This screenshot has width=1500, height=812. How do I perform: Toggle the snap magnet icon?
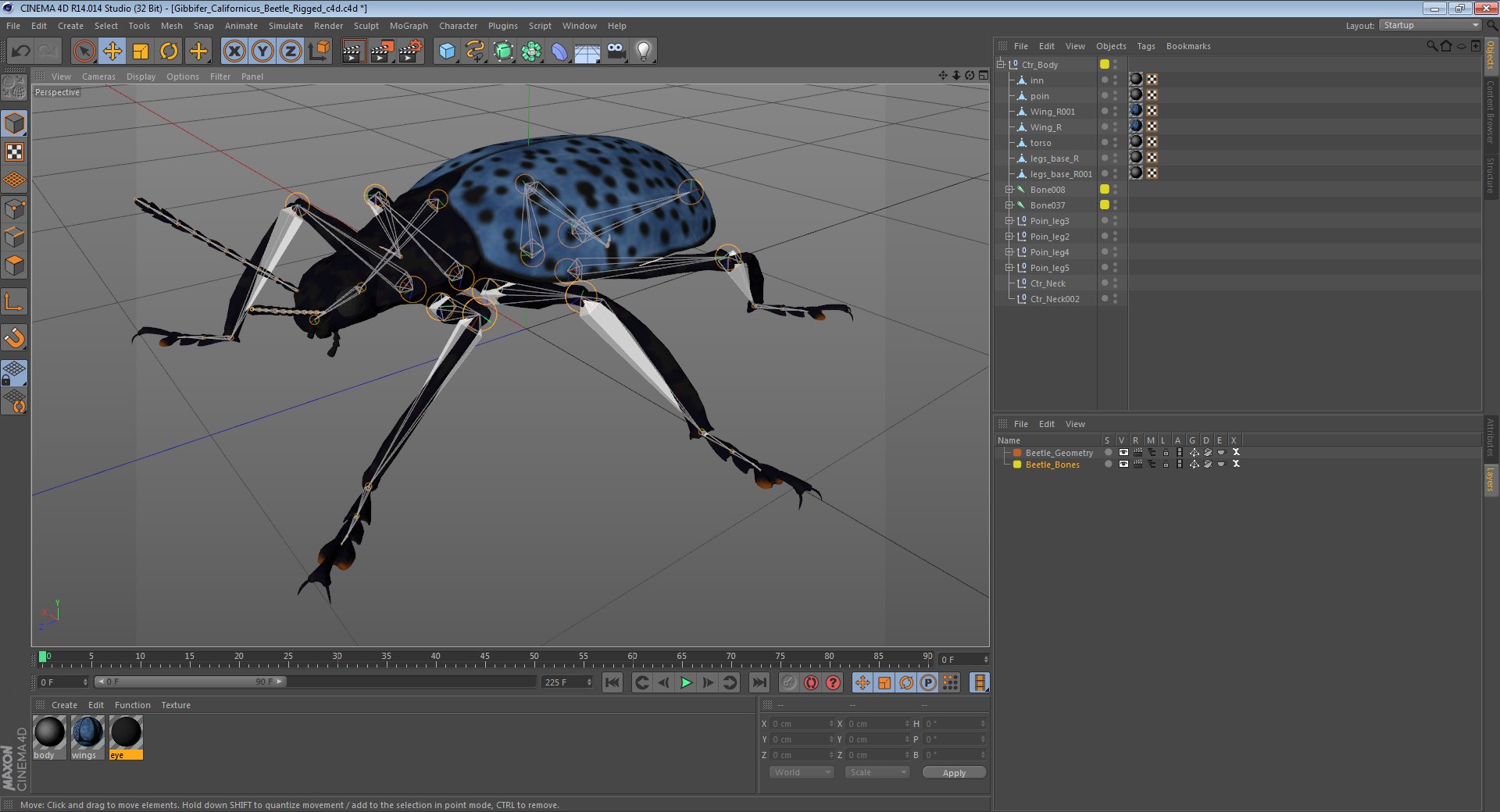15,338
